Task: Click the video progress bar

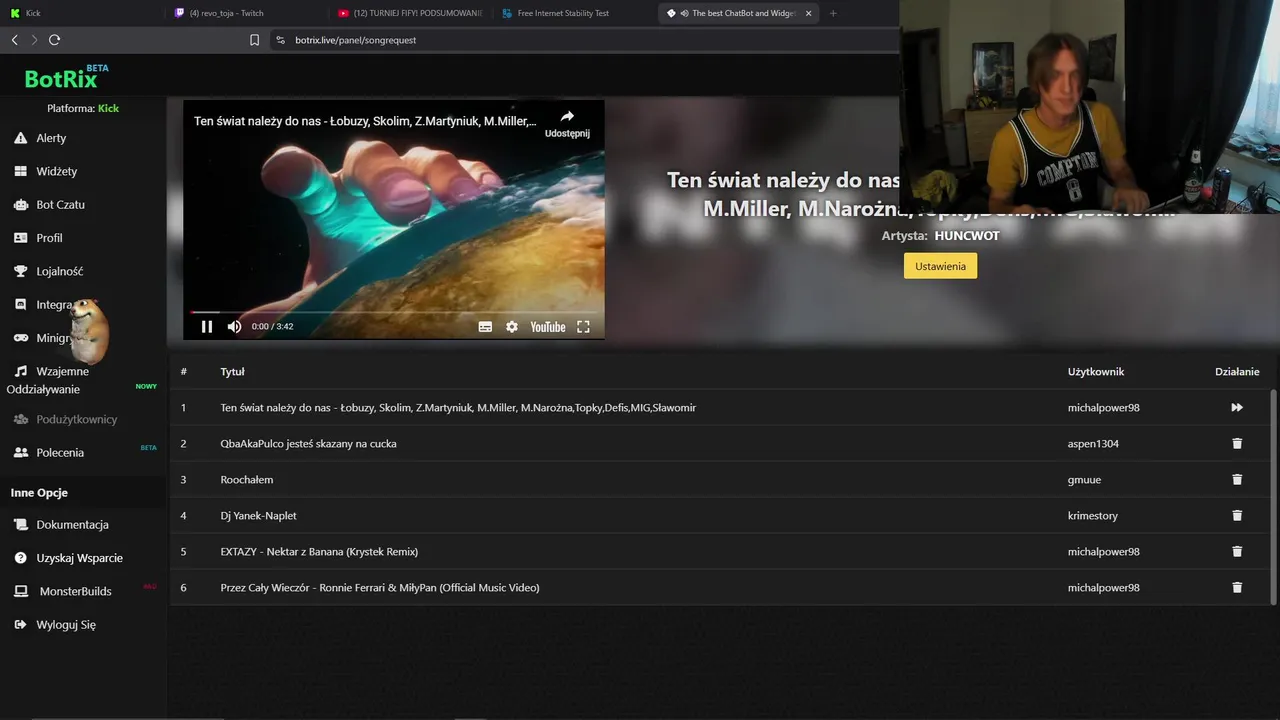Action: [x=394, y=312]
